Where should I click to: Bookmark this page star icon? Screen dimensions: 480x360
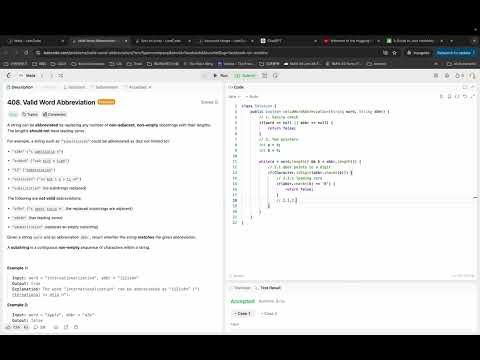tap(395, 53)
